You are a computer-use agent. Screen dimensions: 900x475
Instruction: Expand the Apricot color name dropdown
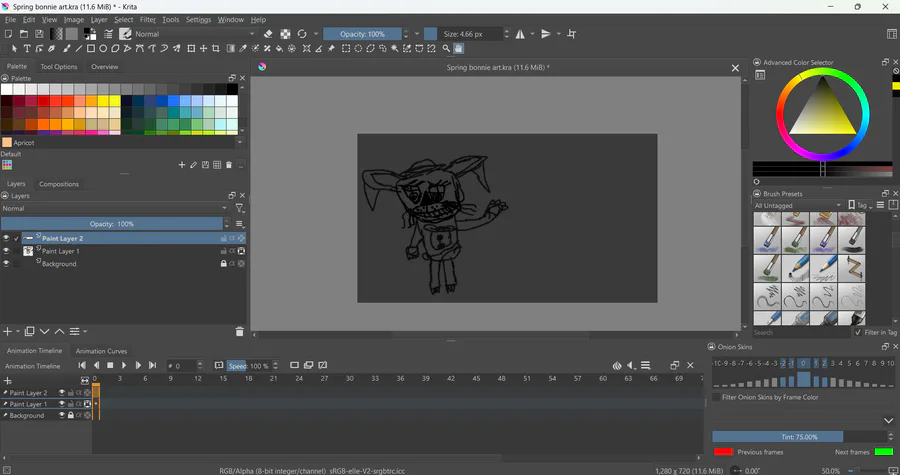click(x=240, y=142)
